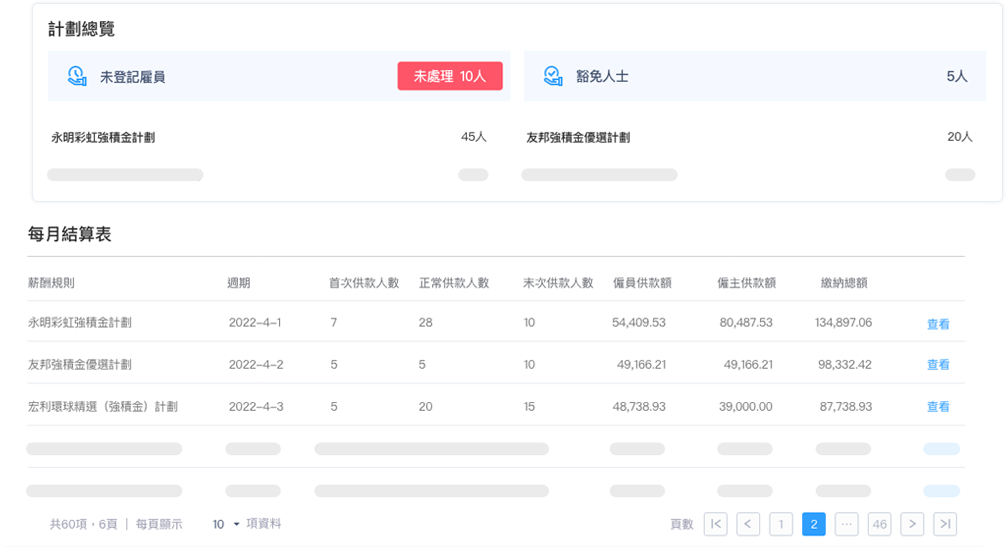1006x547 pixels.
Task: Click employer contribution 39,000.00
Action: point(746,407)
